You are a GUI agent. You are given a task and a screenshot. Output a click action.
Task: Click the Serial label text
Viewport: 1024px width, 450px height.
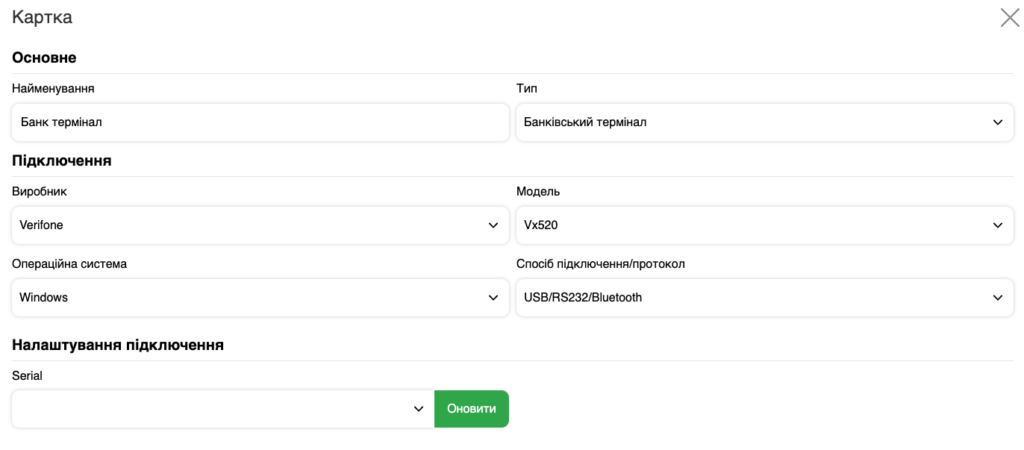point(27,375)
